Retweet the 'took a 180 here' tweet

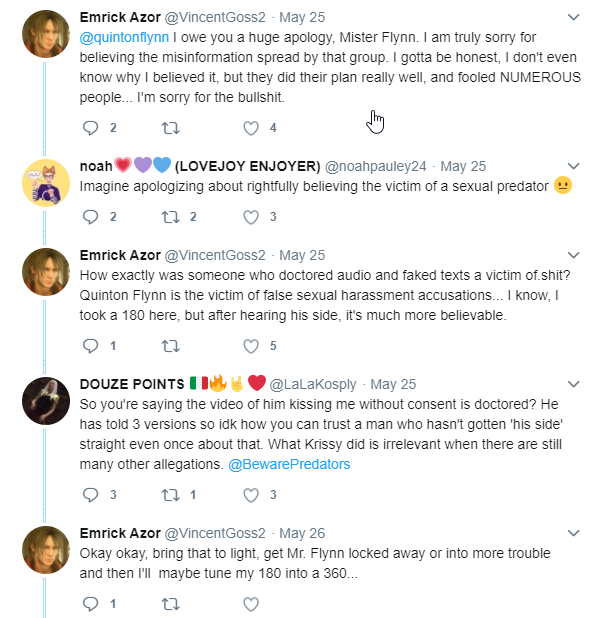tap(171, 346)
